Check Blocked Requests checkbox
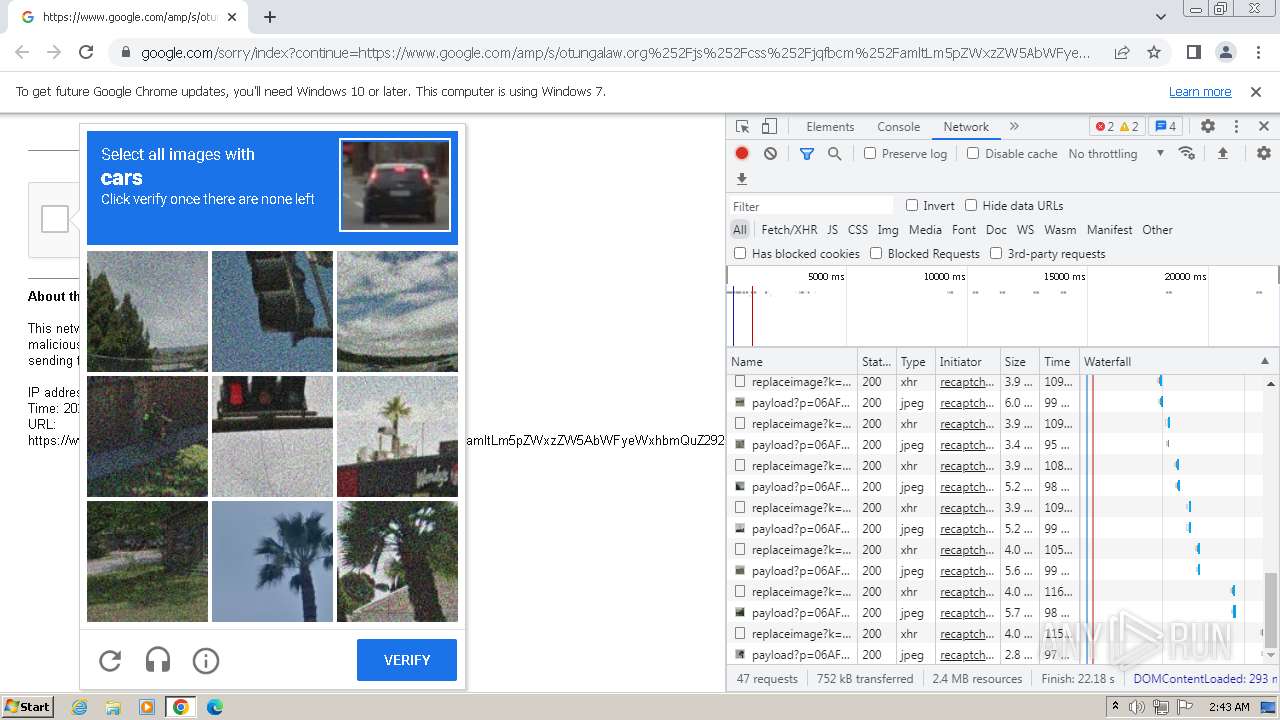Viewport: 1280px width, 720px height. coord(876,253)
